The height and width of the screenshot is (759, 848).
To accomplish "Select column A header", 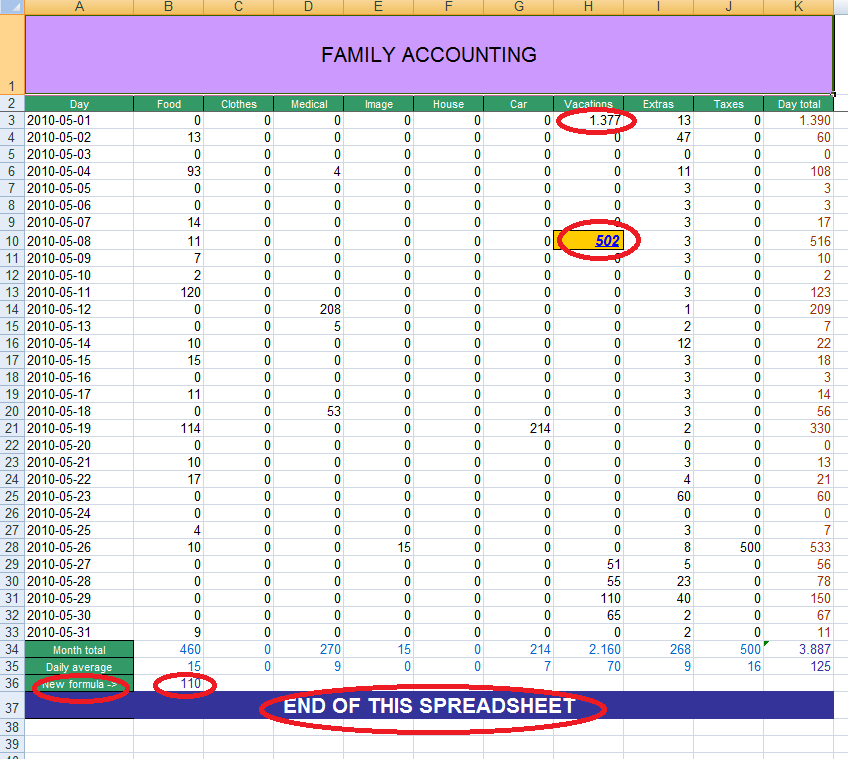I will (x=79, y=6).
